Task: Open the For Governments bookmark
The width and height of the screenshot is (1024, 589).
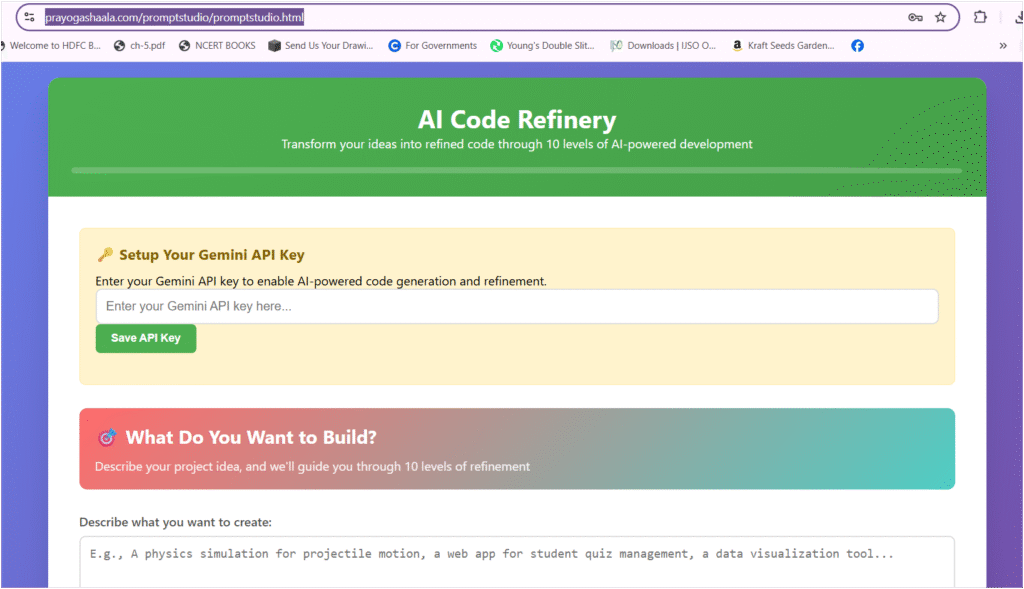Action: (433, 45)
